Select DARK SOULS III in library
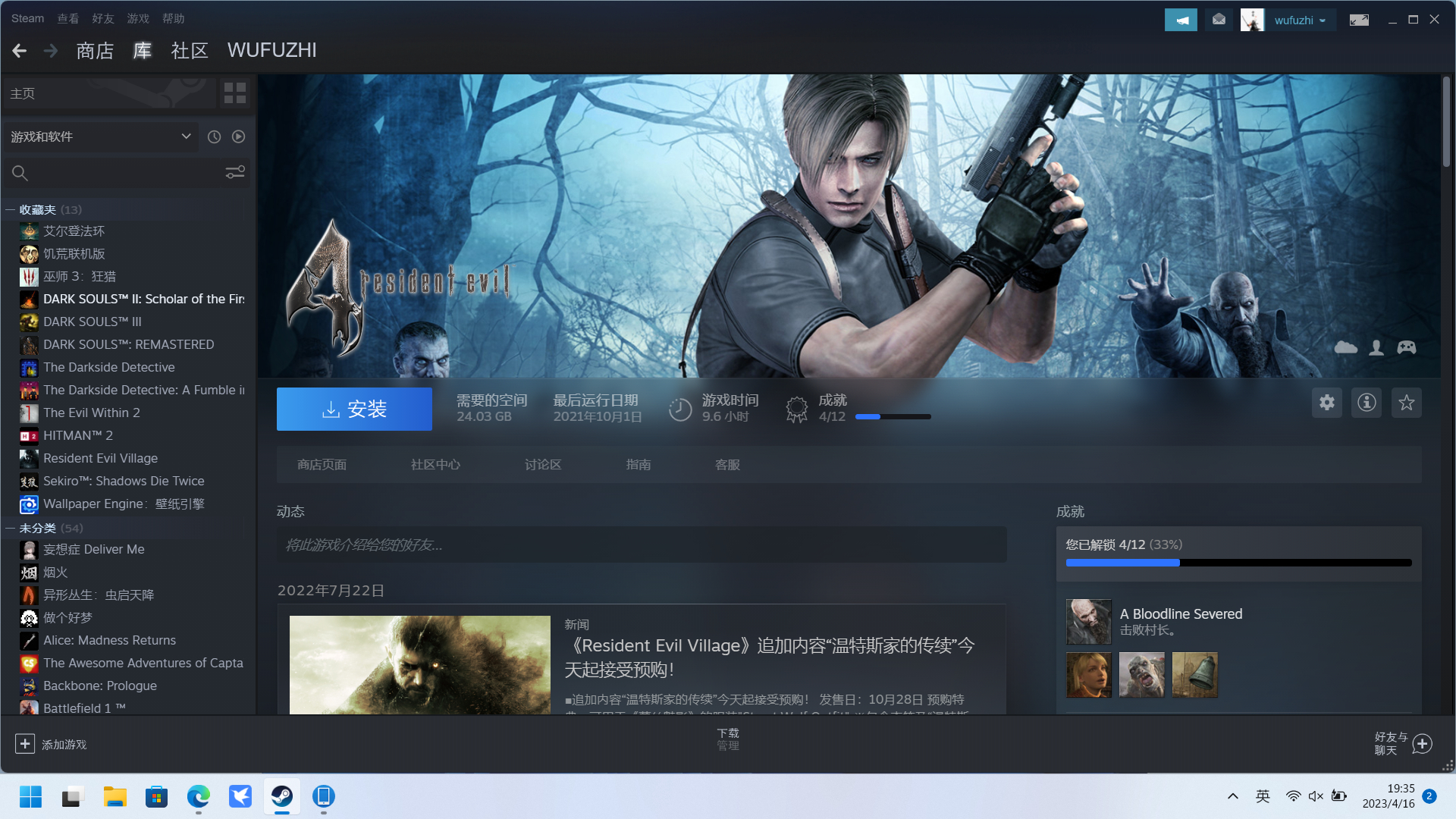Viewport: 1456px width, 819px height. point(93,322)
